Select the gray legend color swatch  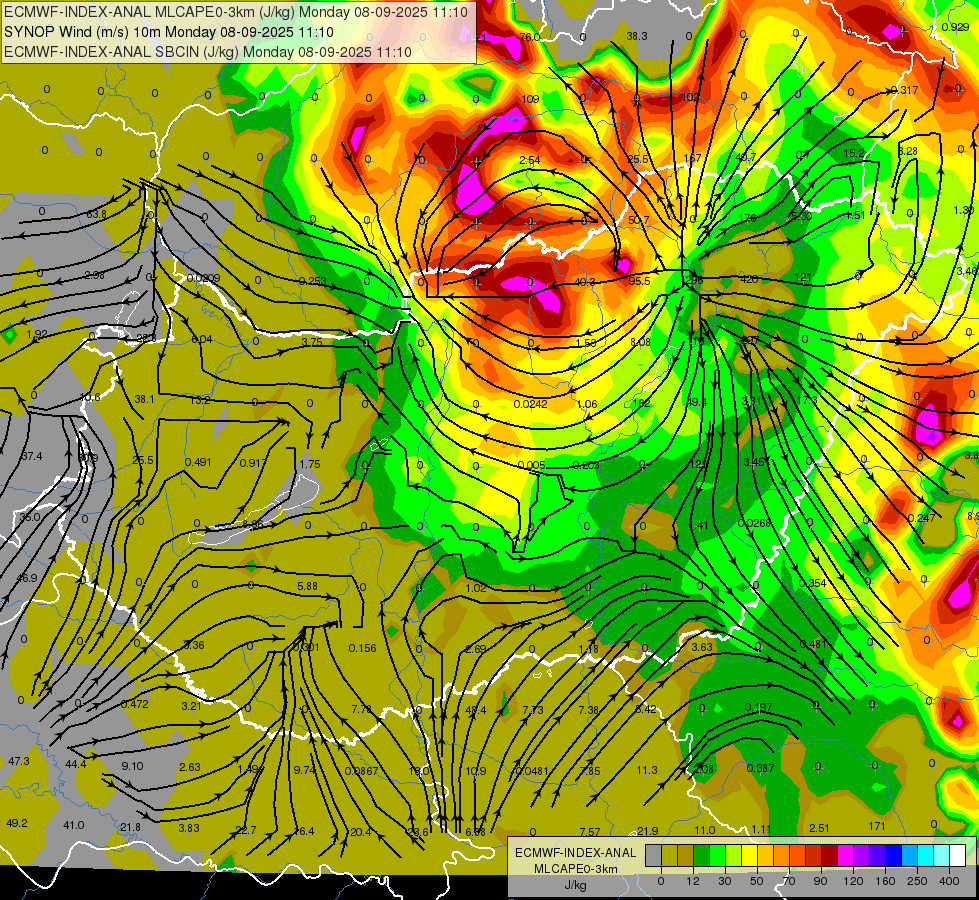(x=653, y=855)
